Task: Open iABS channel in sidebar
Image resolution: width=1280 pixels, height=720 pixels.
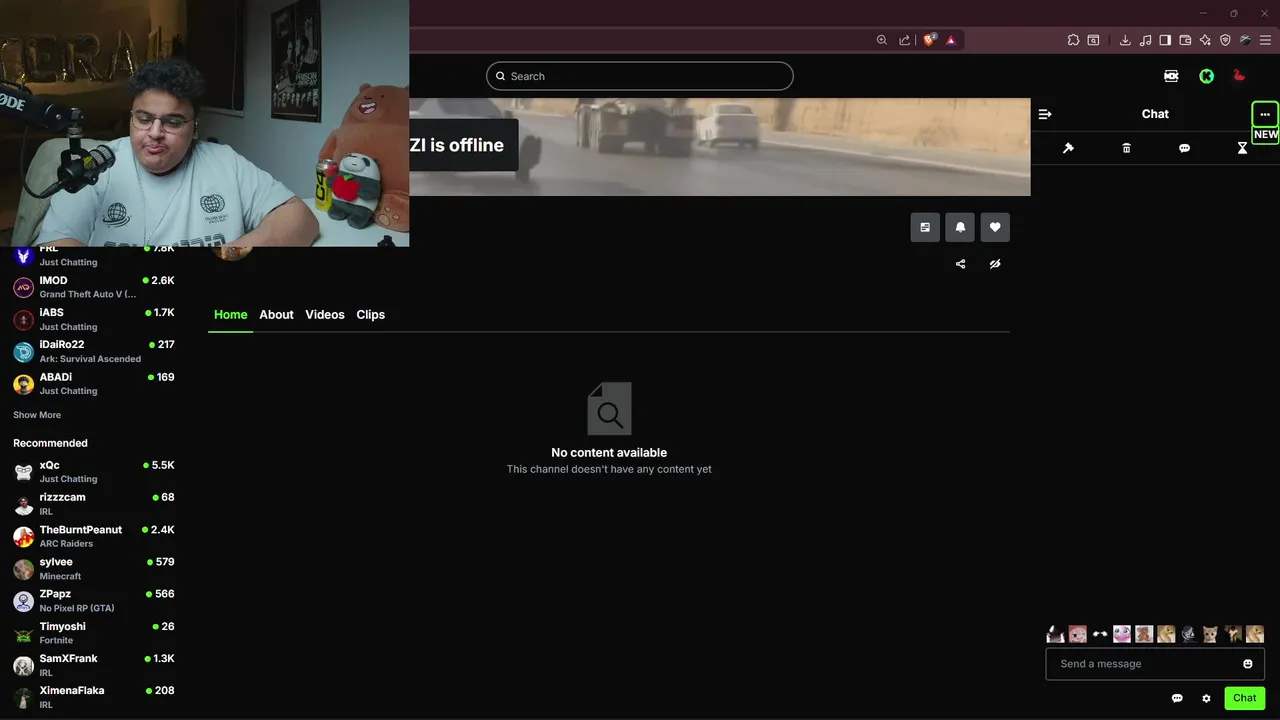Action: [x=94, y=319]
